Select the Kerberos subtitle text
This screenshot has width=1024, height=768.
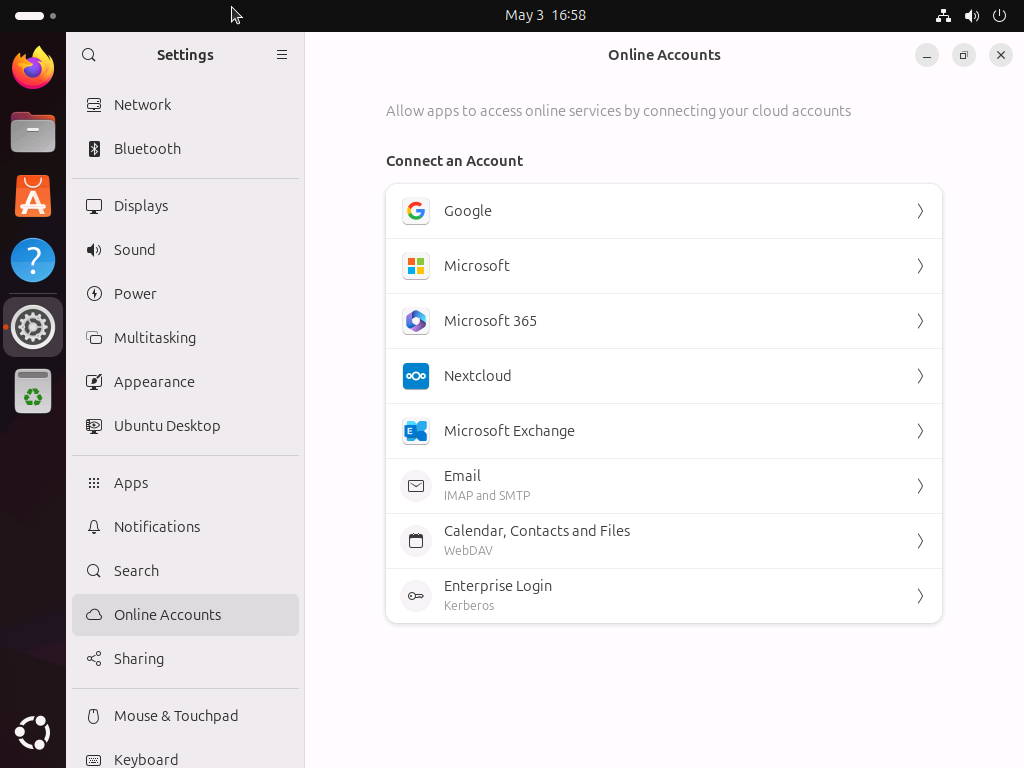(x=469, y=605)
